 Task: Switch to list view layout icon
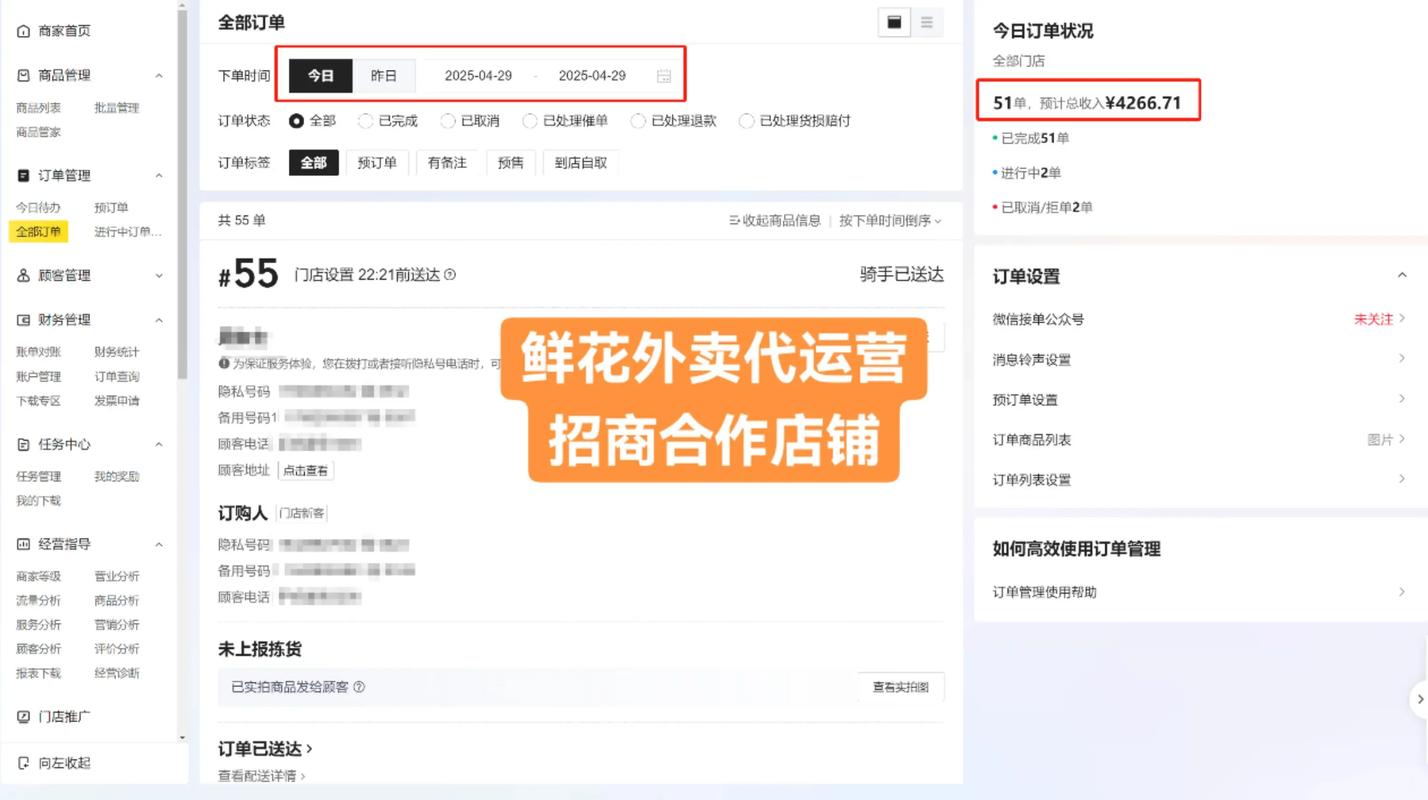click(927, 22)
